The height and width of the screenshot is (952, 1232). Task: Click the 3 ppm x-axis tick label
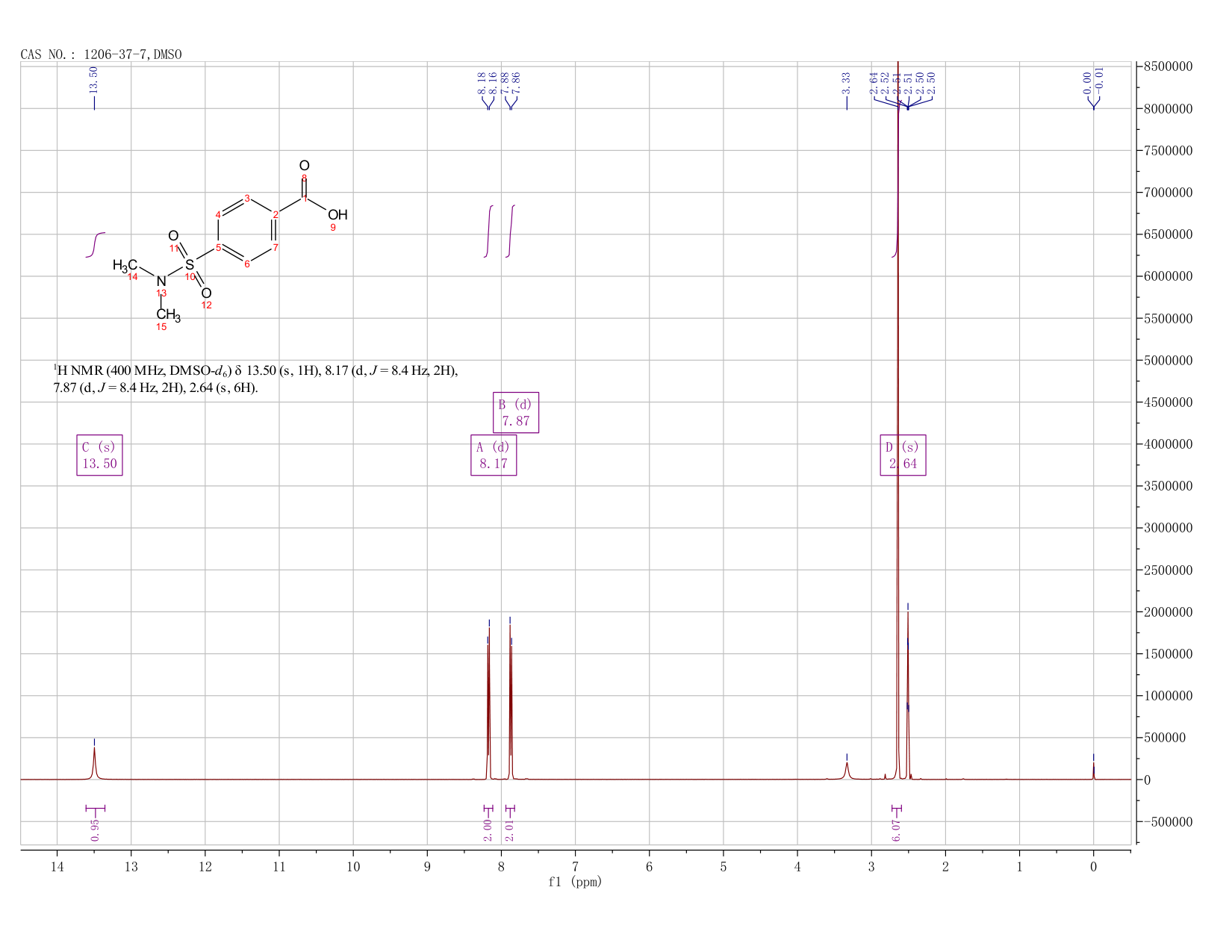[871, 867]
